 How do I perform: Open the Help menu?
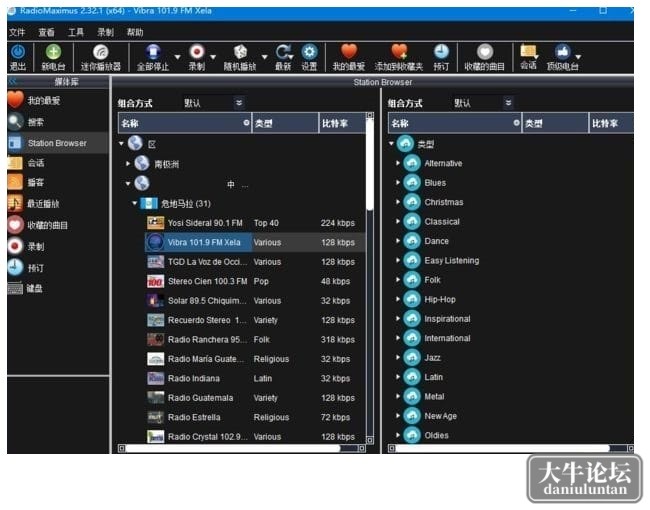click(135, 32)
